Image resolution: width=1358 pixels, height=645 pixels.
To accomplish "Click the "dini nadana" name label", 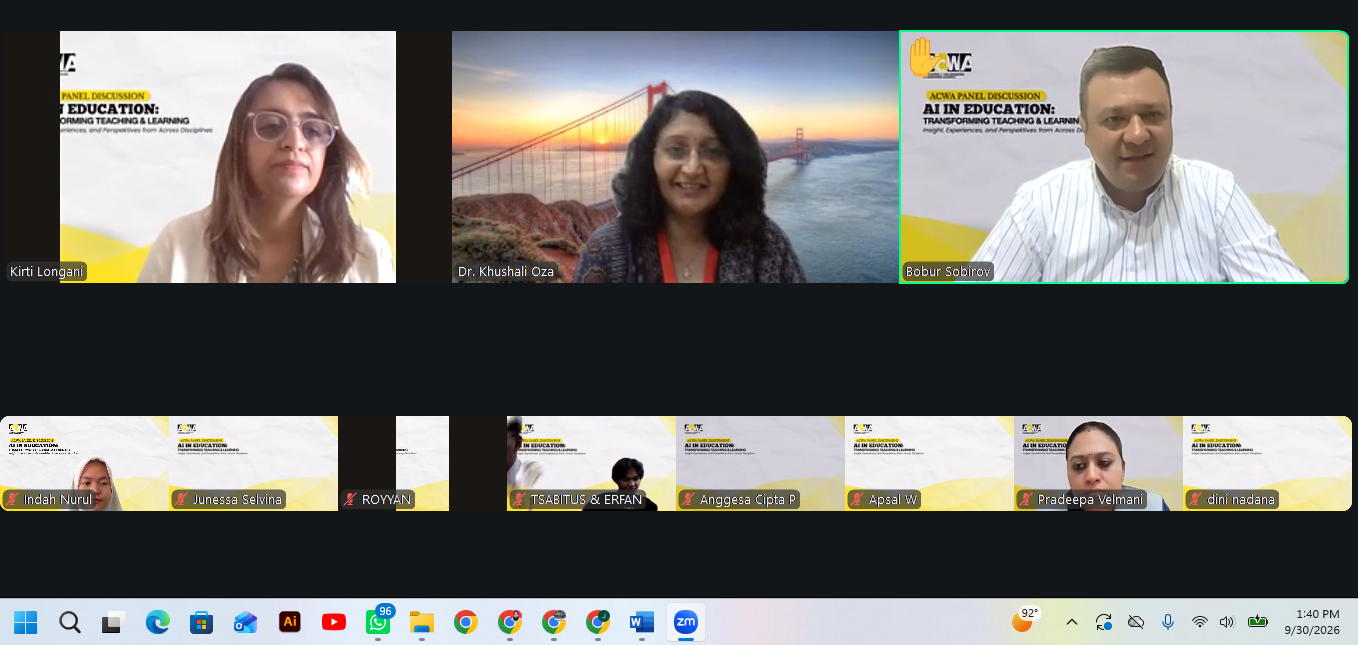I will tap(1241, 499).
